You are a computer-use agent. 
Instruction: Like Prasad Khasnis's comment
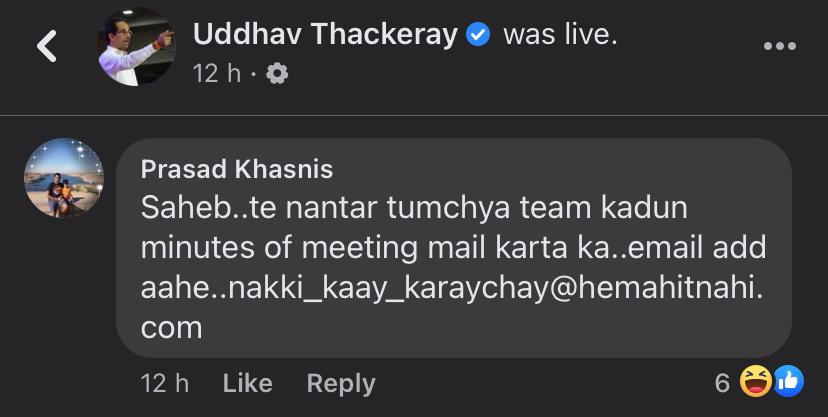tap(247, 383)
